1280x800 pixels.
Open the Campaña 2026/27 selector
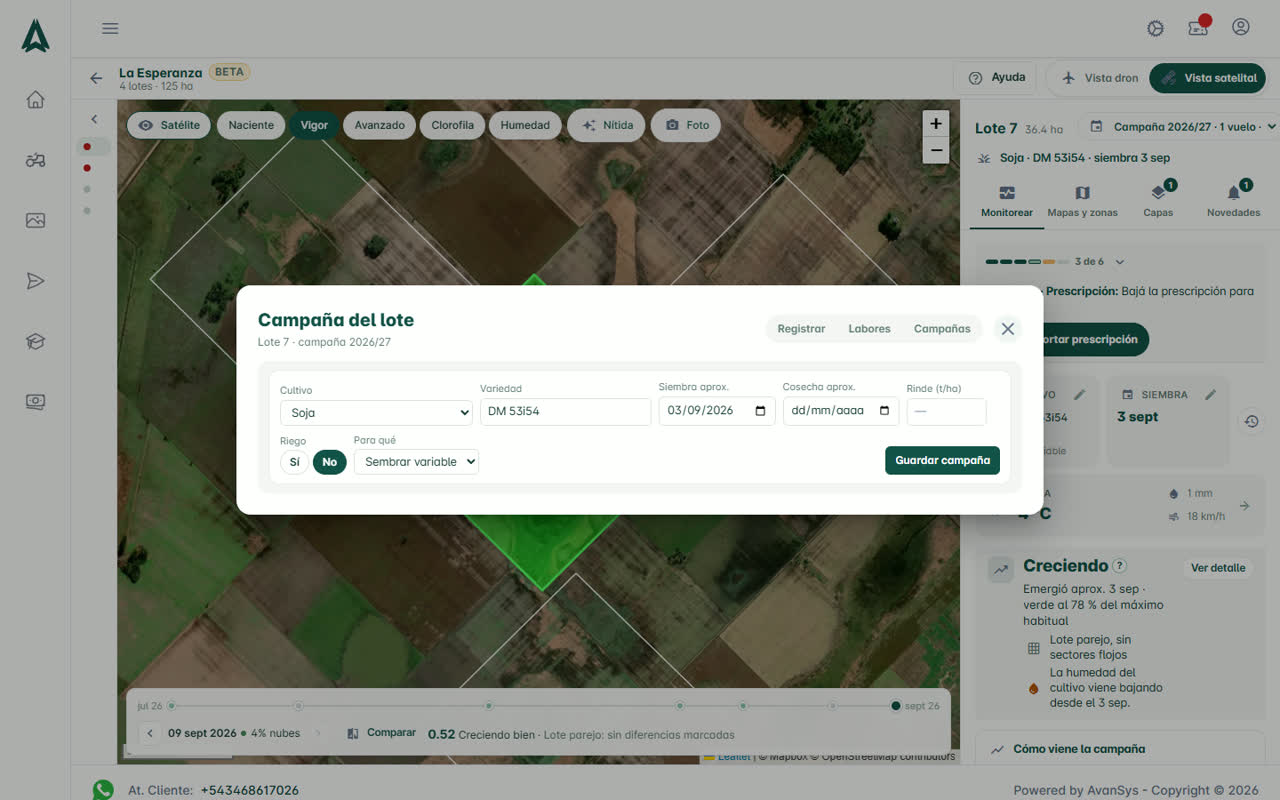pos(1183,127)
